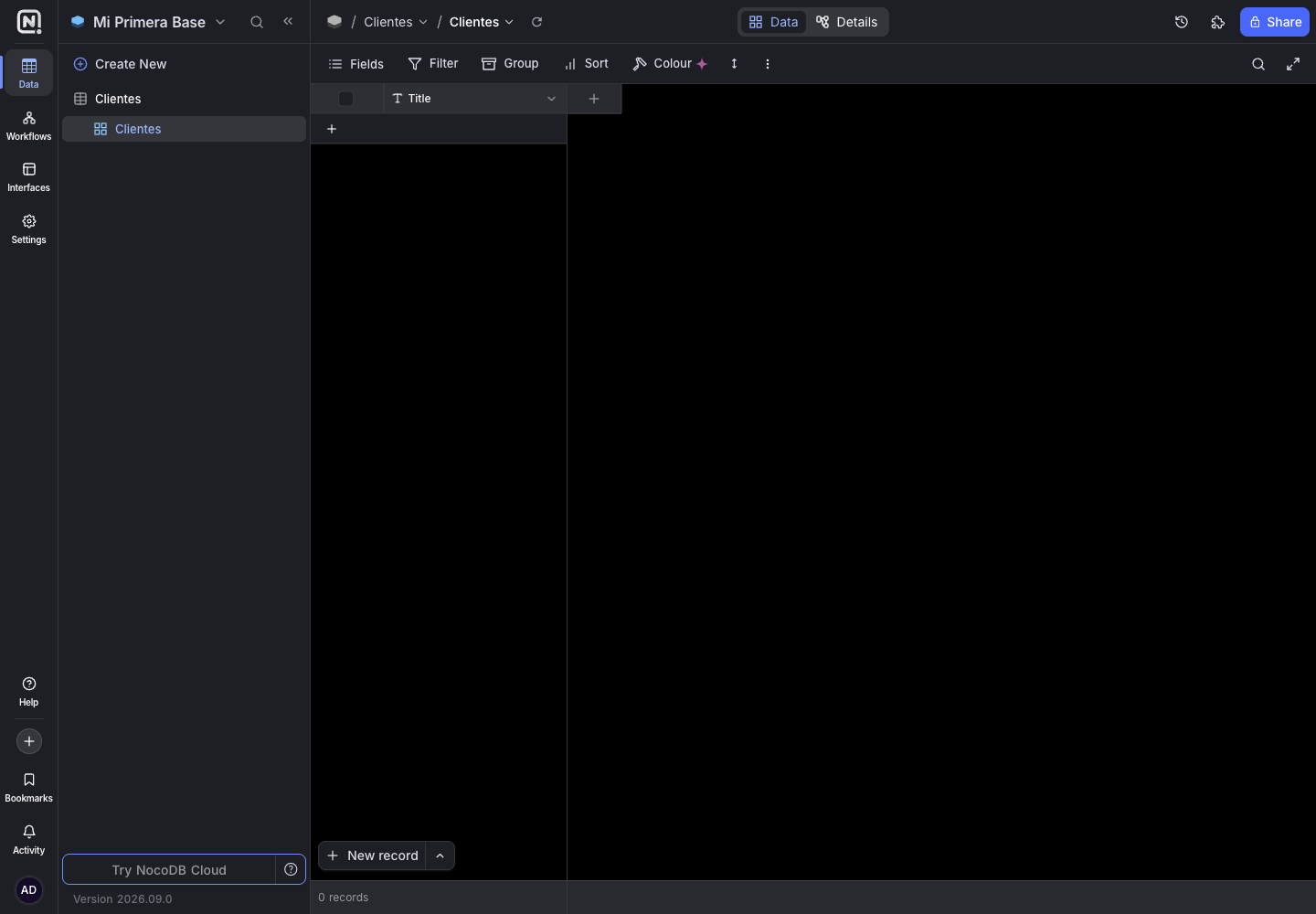
Task: Open the Filter menu
Action: [433, 64]
